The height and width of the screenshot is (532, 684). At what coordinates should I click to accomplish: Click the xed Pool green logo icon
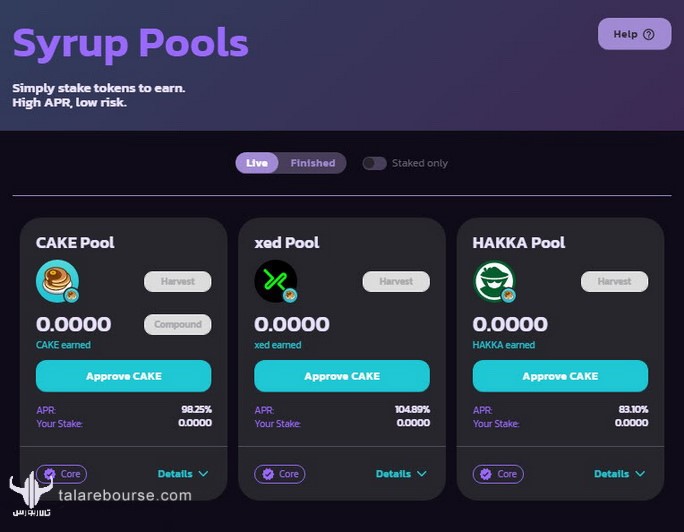click(x=276, y=281)
